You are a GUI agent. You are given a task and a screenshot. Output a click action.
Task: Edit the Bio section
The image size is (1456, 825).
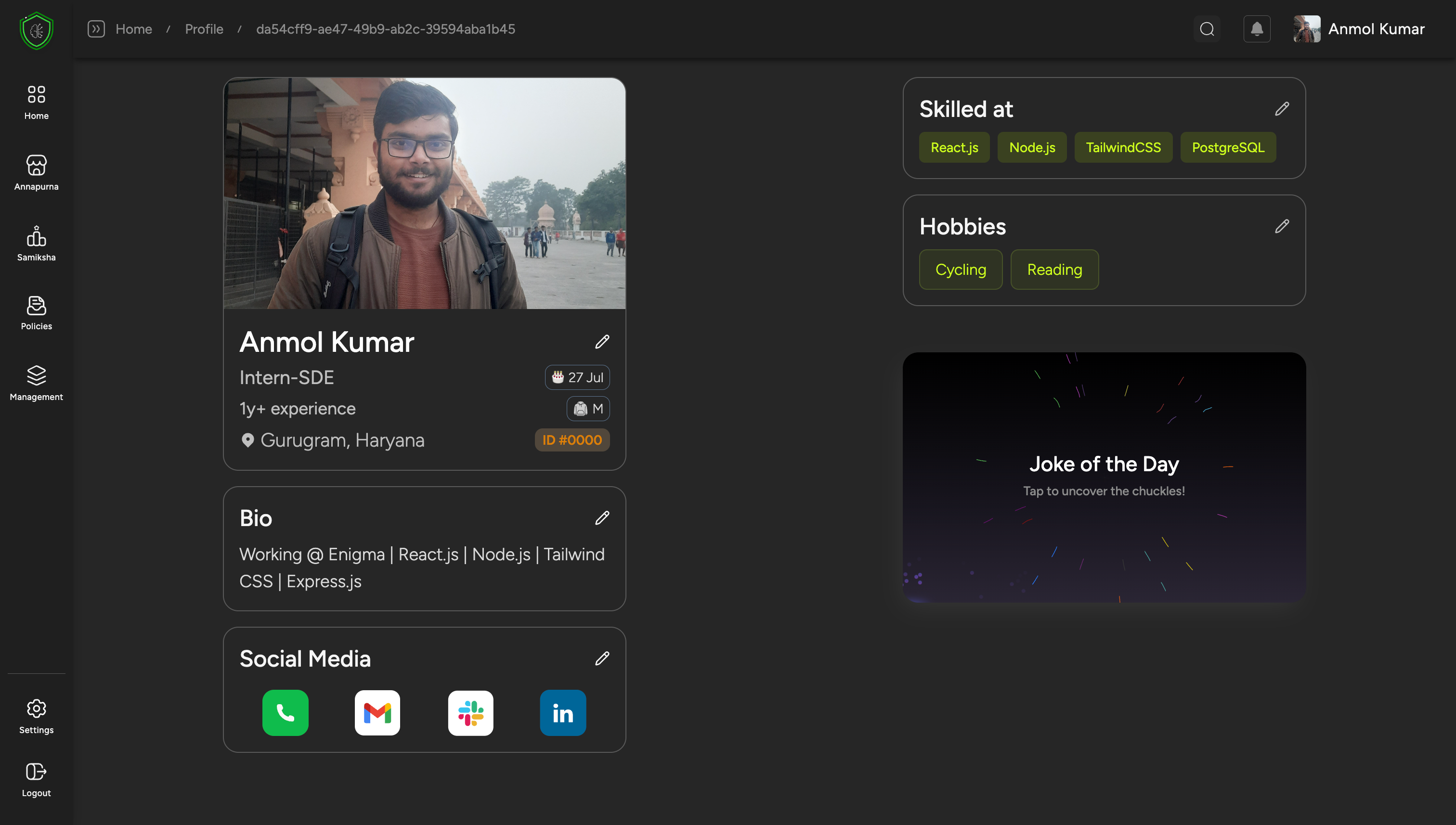click(x=602, y=518)
